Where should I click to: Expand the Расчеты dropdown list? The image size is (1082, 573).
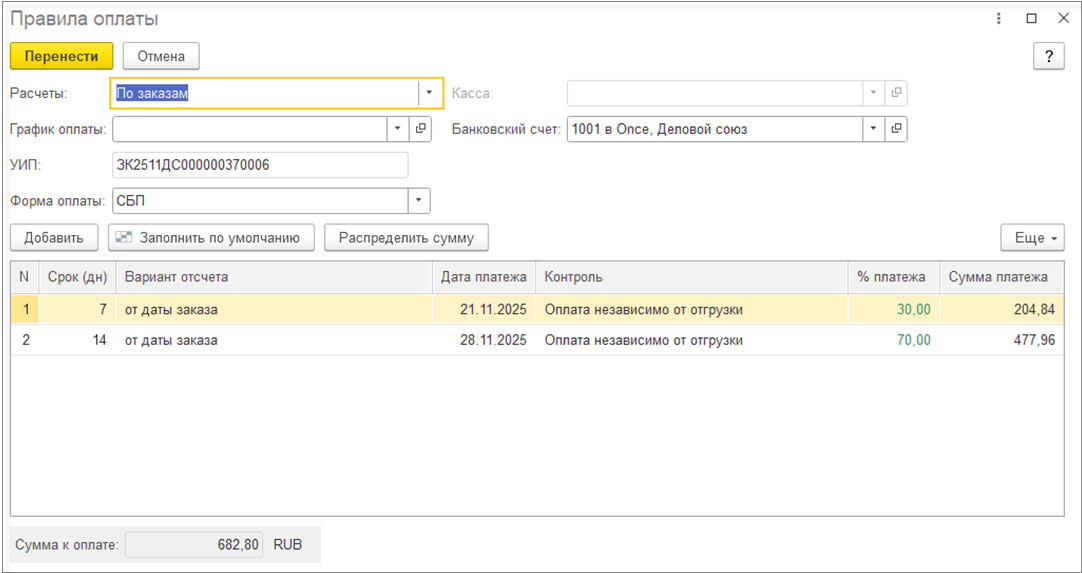click(x=429, y=93)
